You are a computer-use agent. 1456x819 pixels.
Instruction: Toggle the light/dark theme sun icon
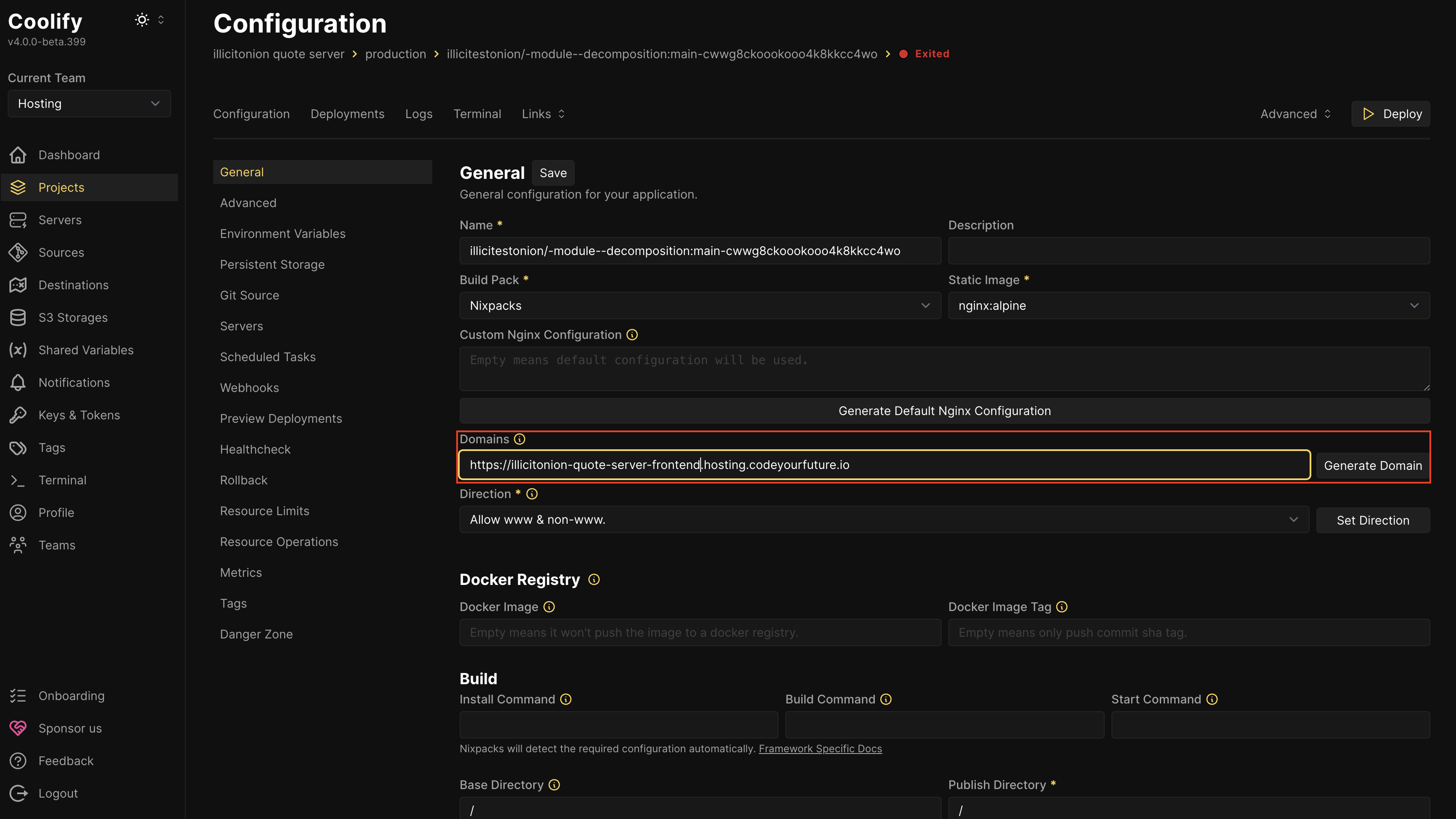coord(142,21)
